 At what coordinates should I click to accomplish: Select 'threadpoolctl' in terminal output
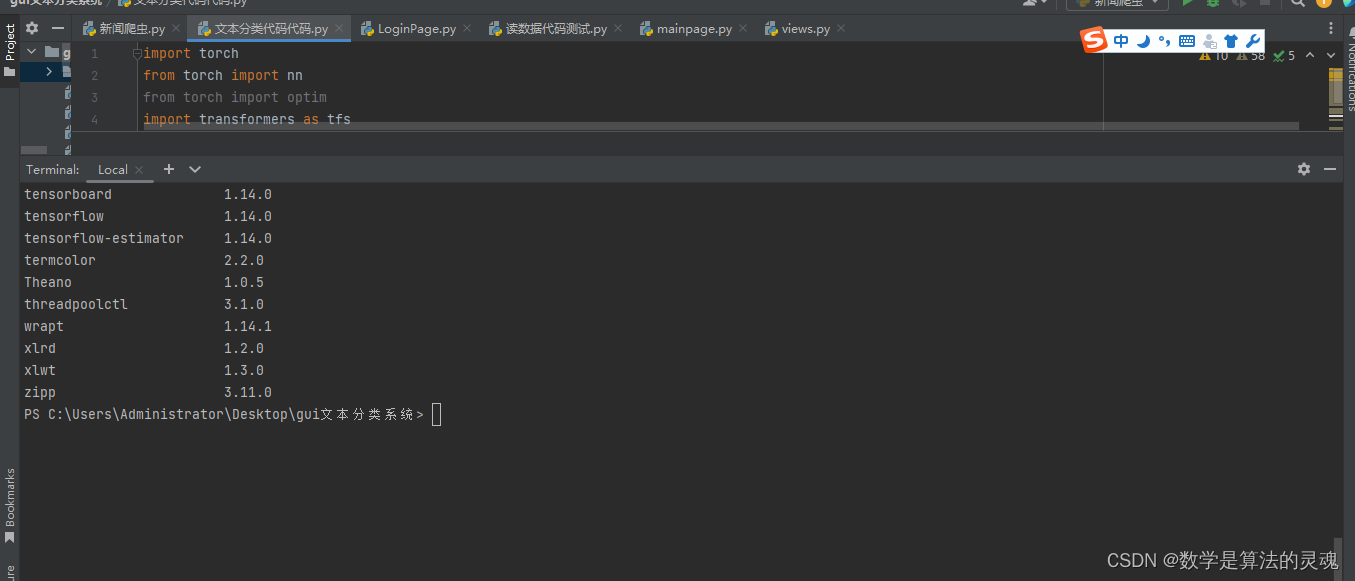(x=76, y=304)
